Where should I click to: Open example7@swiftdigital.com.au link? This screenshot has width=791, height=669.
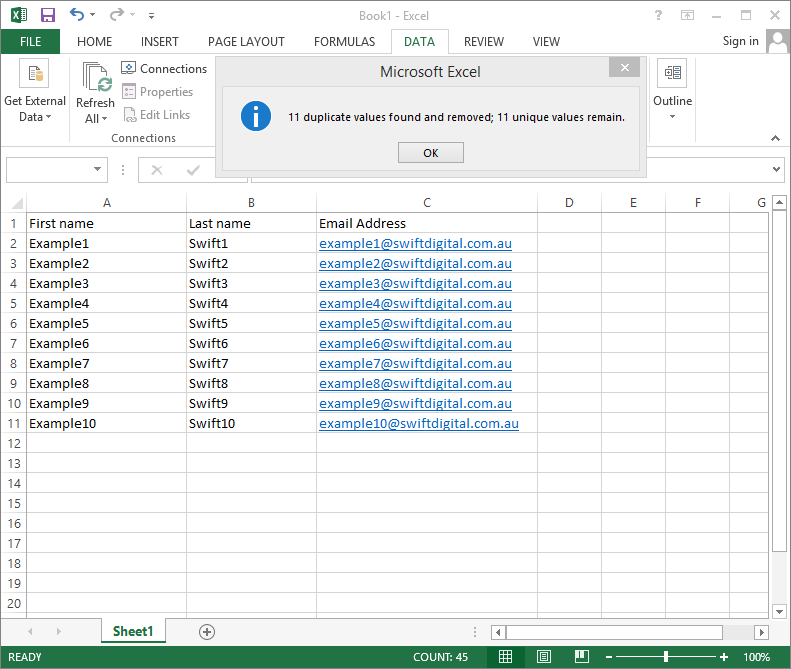pos(415,364)
